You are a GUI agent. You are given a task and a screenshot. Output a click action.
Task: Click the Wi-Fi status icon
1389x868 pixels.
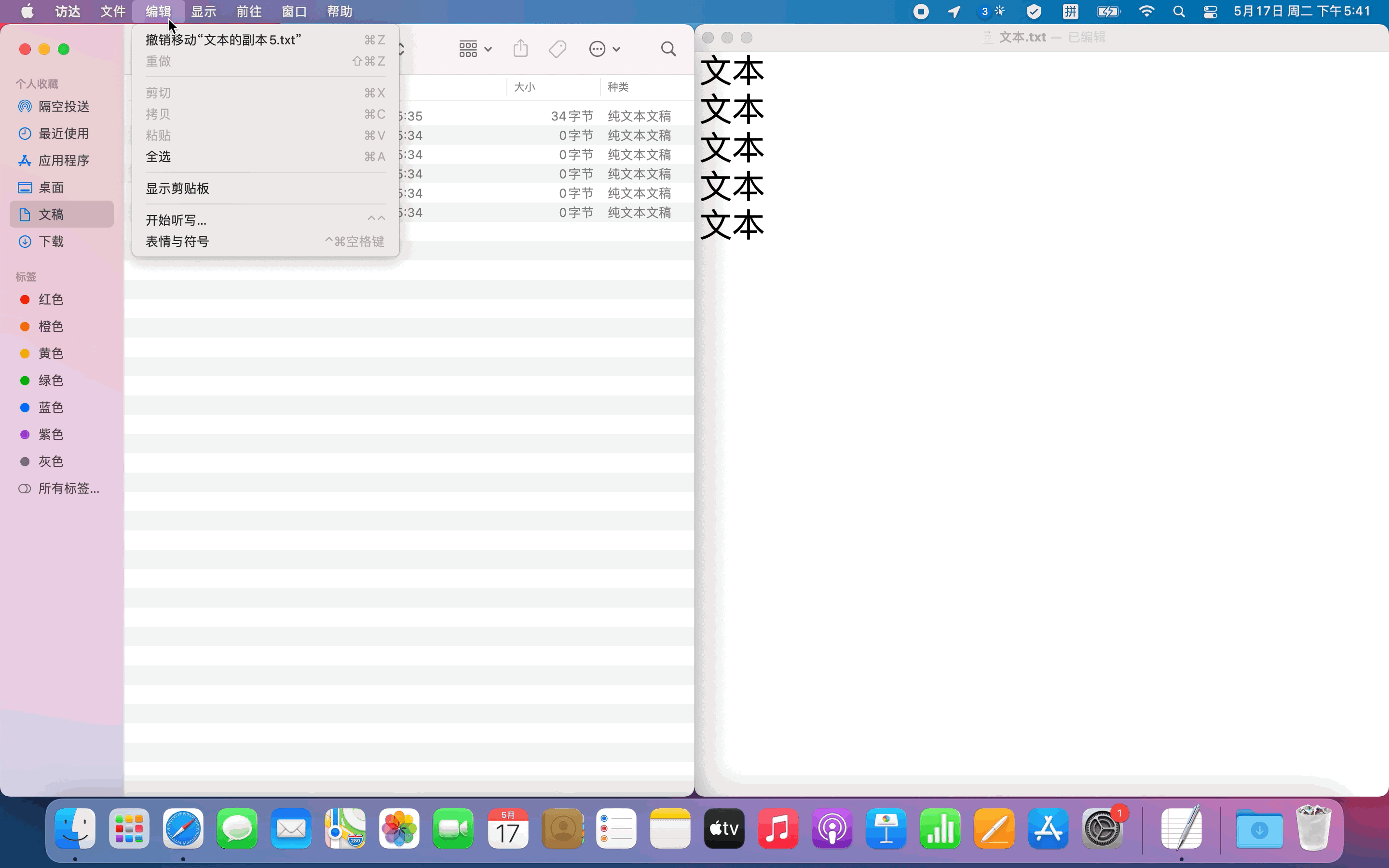pyautogui.click(x=1146, y=12)
